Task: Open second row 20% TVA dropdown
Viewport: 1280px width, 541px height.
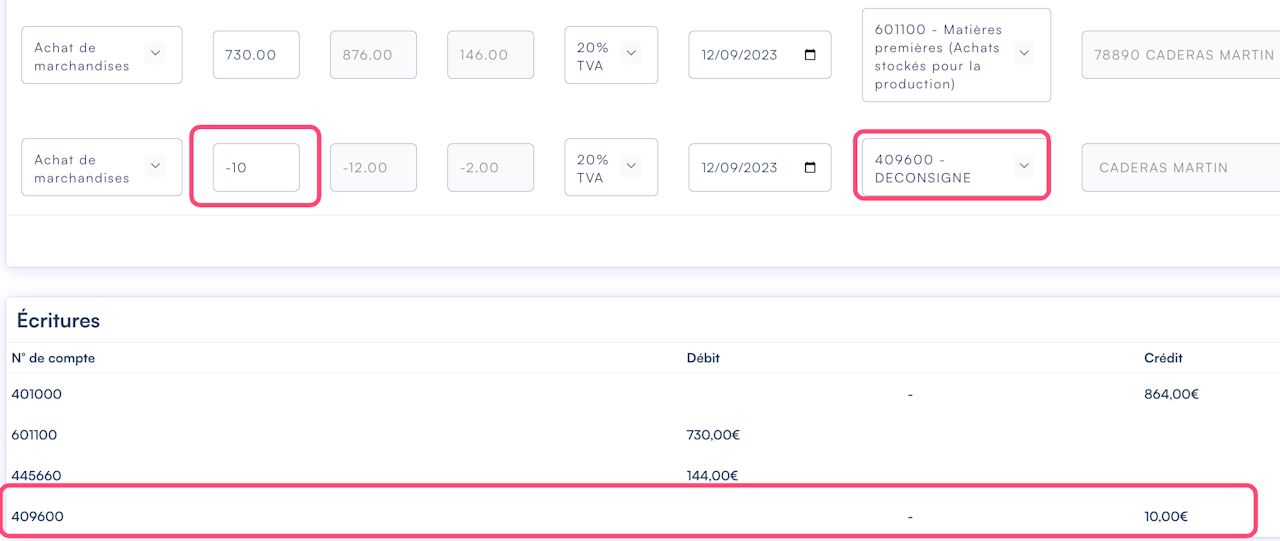Action: pos(631,167)
